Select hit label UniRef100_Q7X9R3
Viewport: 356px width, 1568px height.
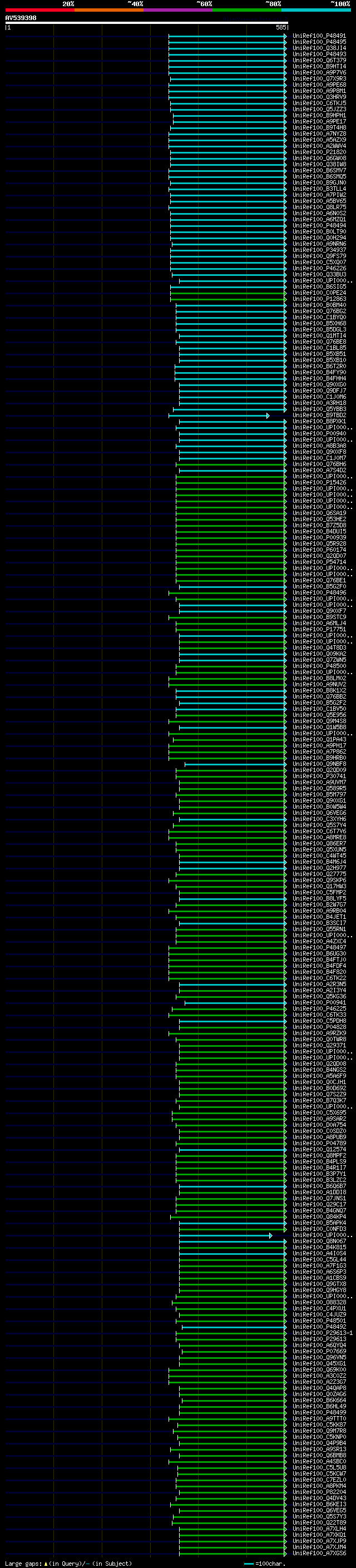319,78
